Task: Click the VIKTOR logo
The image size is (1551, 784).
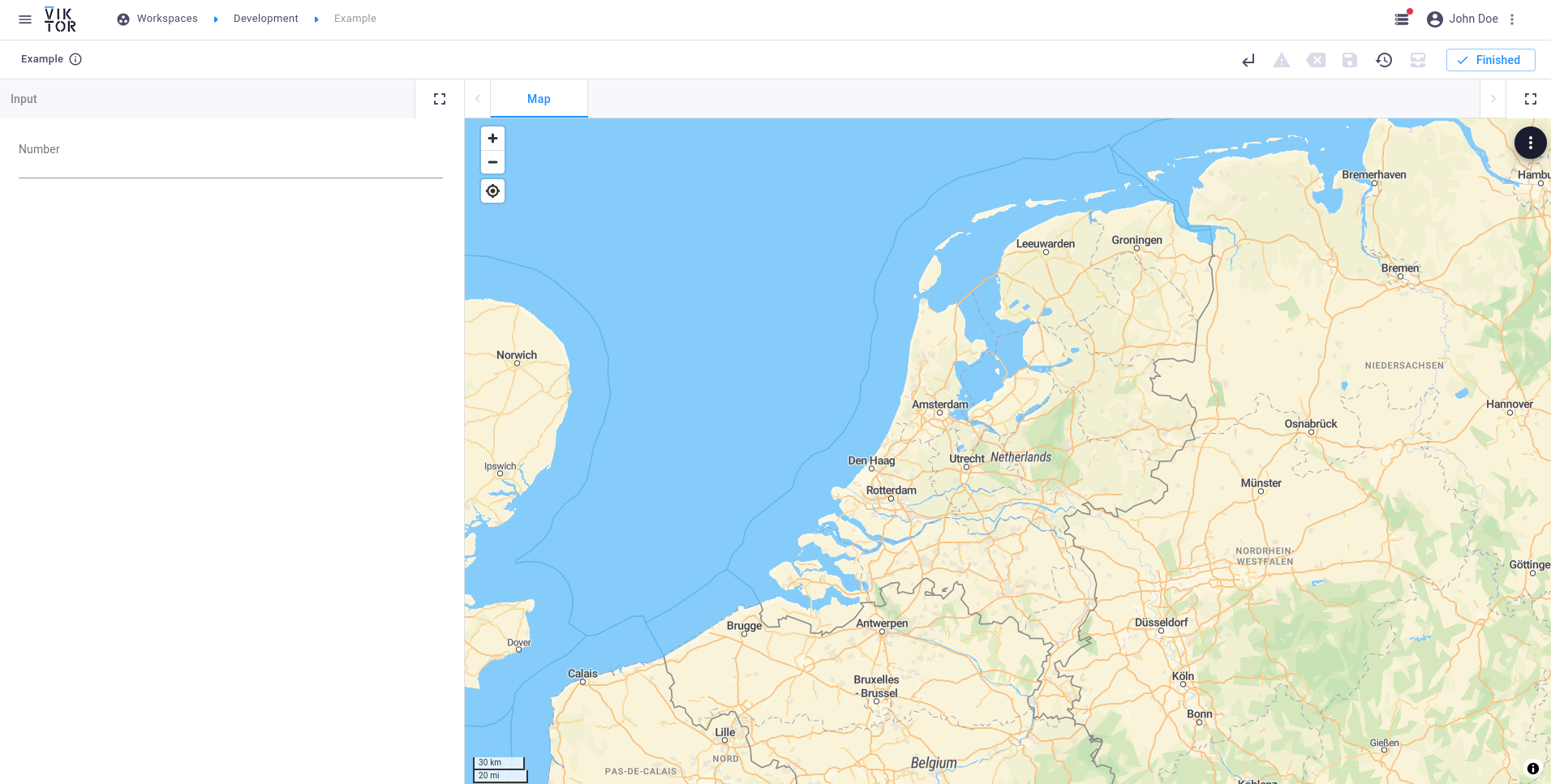Action: click(x=60, y=19)
